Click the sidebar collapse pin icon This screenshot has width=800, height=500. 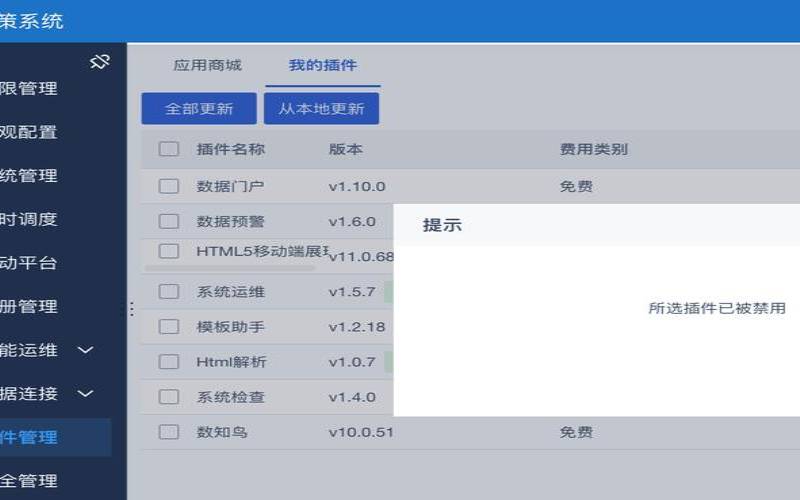[100, 62]
